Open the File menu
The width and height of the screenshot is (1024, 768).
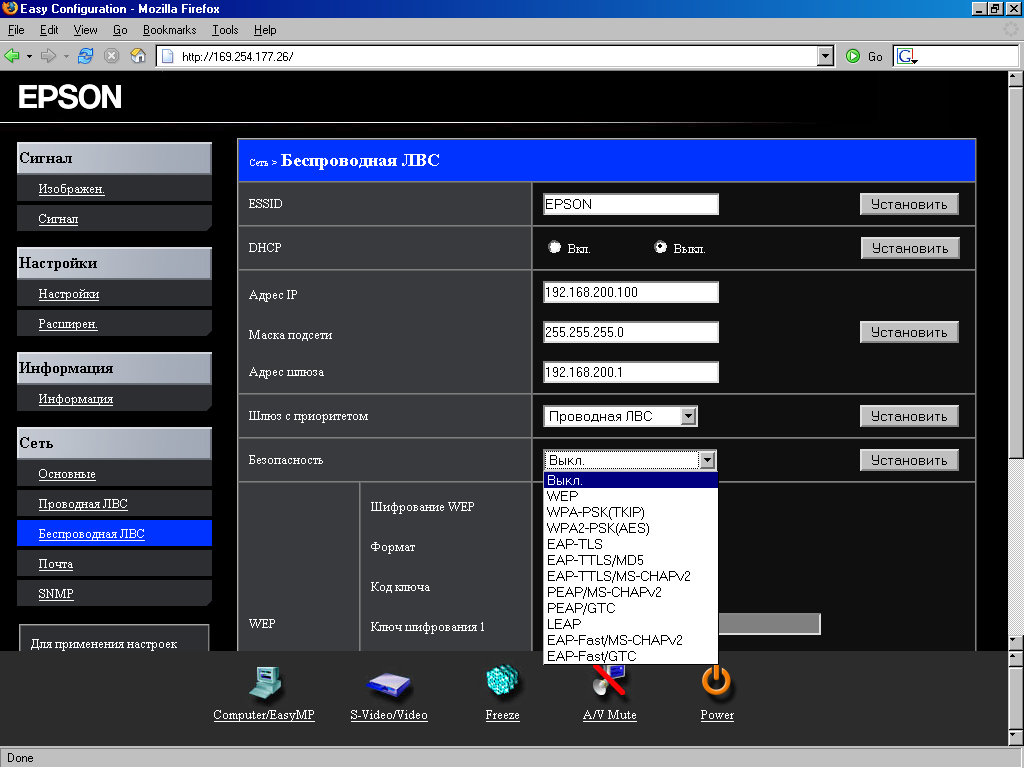(x=16, y=30)
